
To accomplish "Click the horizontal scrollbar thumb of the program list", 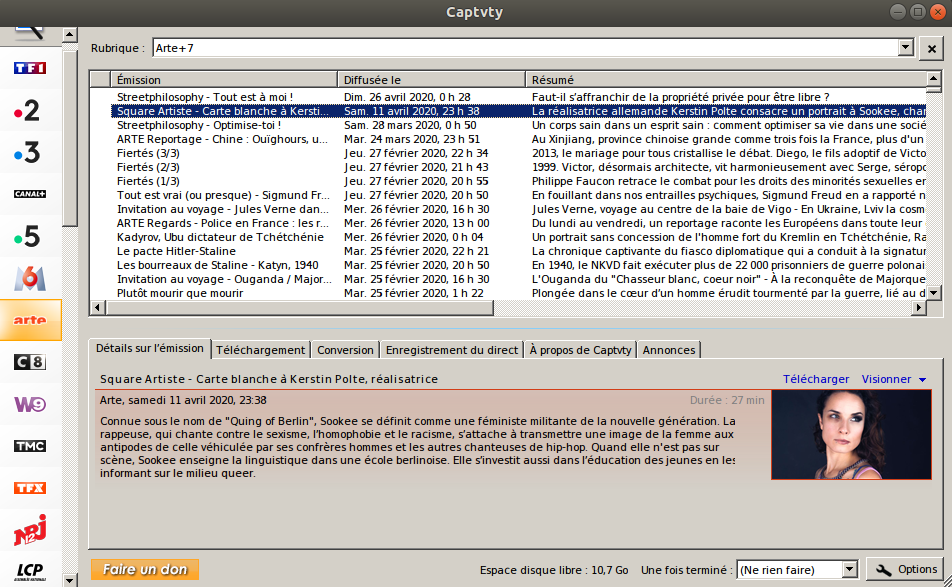I will (299, 308).
